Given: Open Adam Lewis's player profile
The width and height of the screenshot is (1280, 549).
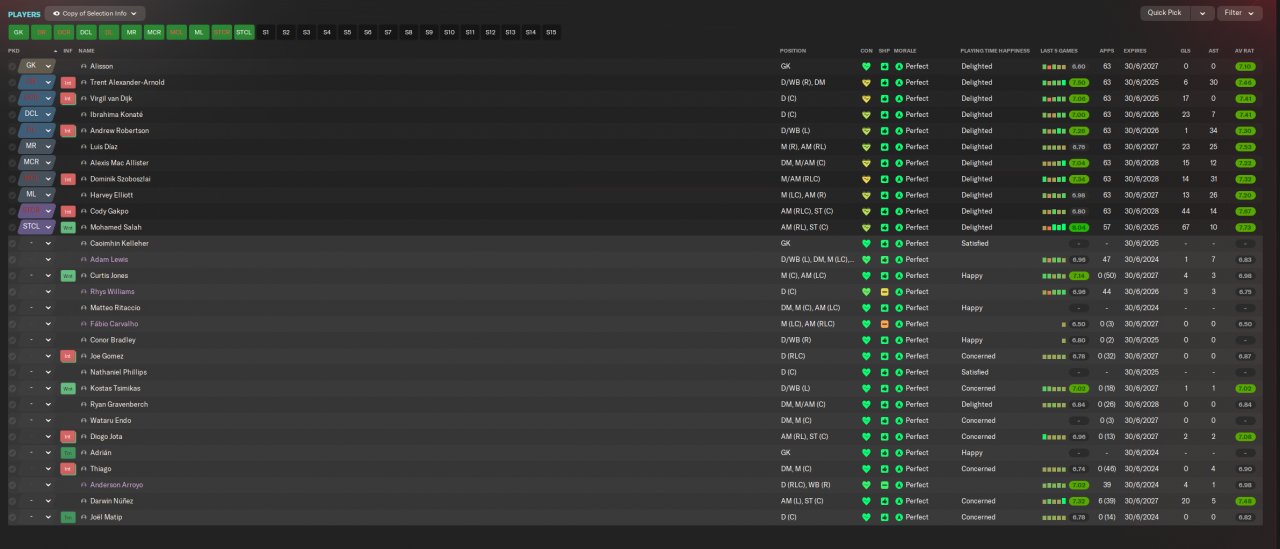Looking at the screenshot, I should click(x=109, y=259).
